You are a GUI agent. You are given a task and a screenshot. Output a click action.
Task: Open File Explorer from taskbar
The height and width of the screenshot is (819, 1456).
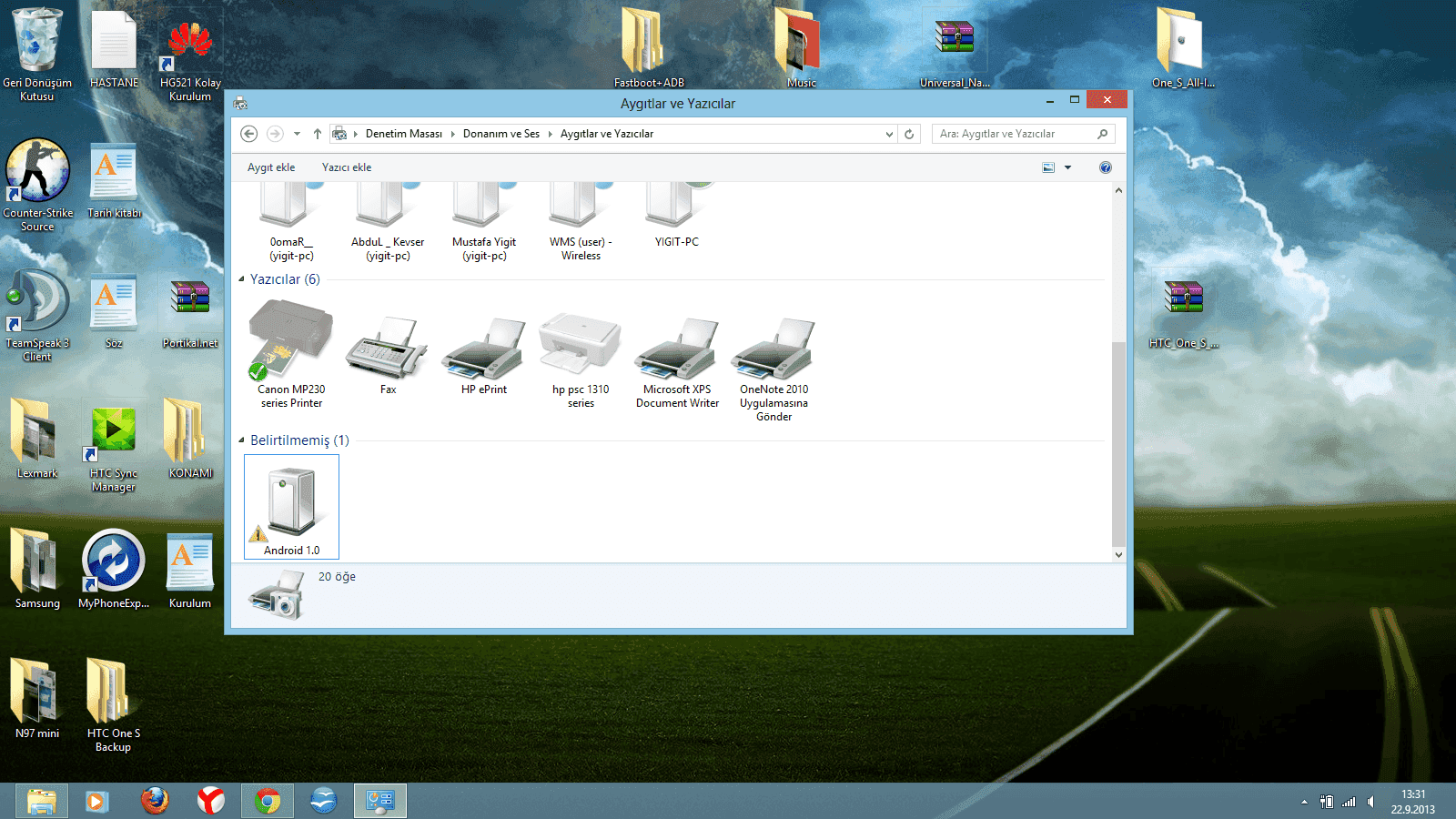[x=41, y=801]
